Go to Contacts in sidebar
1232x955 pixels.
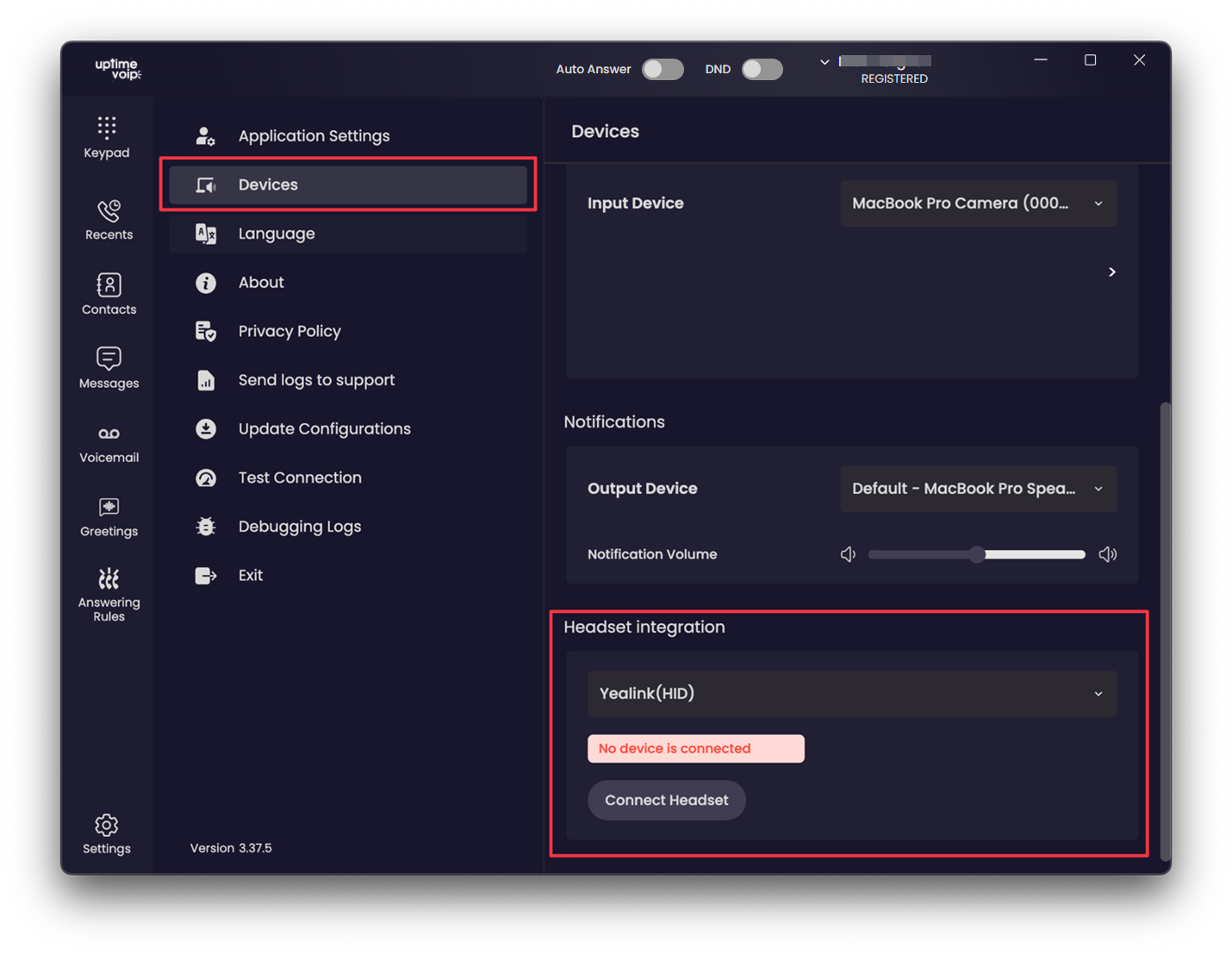[x=109, y=285]
